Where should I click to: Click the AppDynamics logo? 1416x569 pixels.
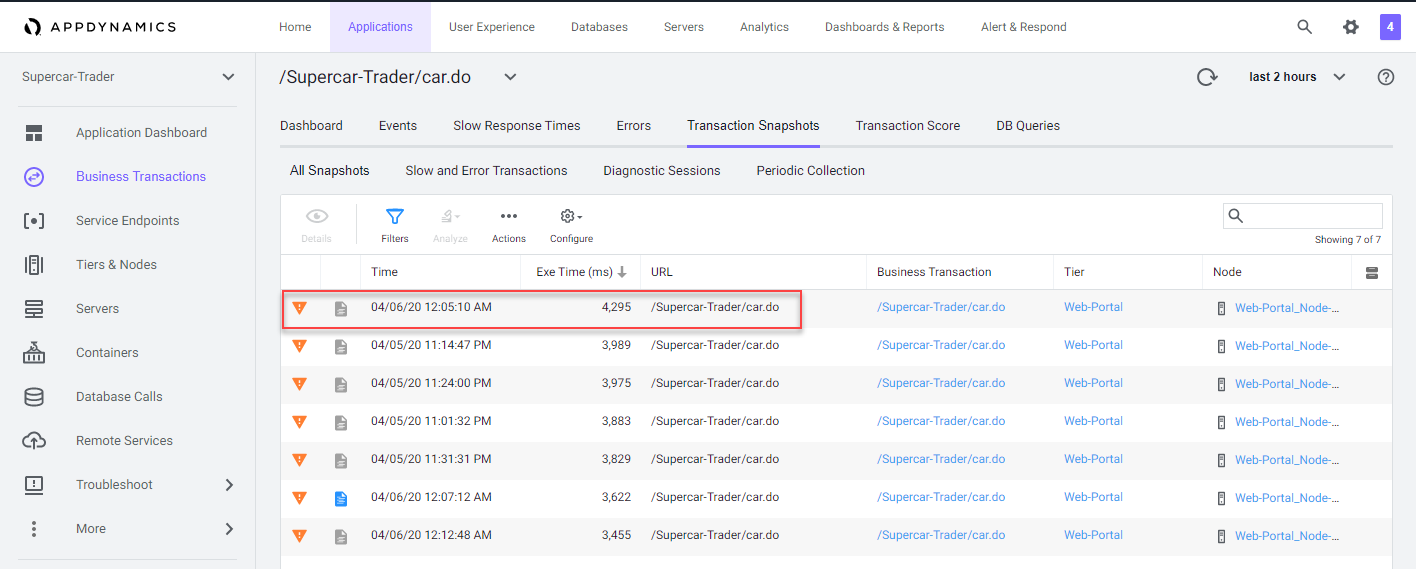[100, 27]
